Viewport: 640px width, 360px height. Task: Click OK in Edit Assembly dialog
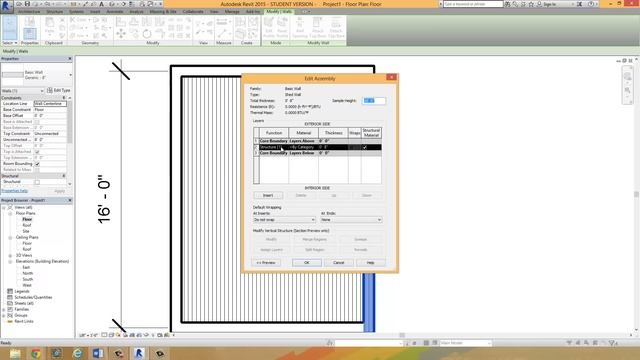coord(307,263)
